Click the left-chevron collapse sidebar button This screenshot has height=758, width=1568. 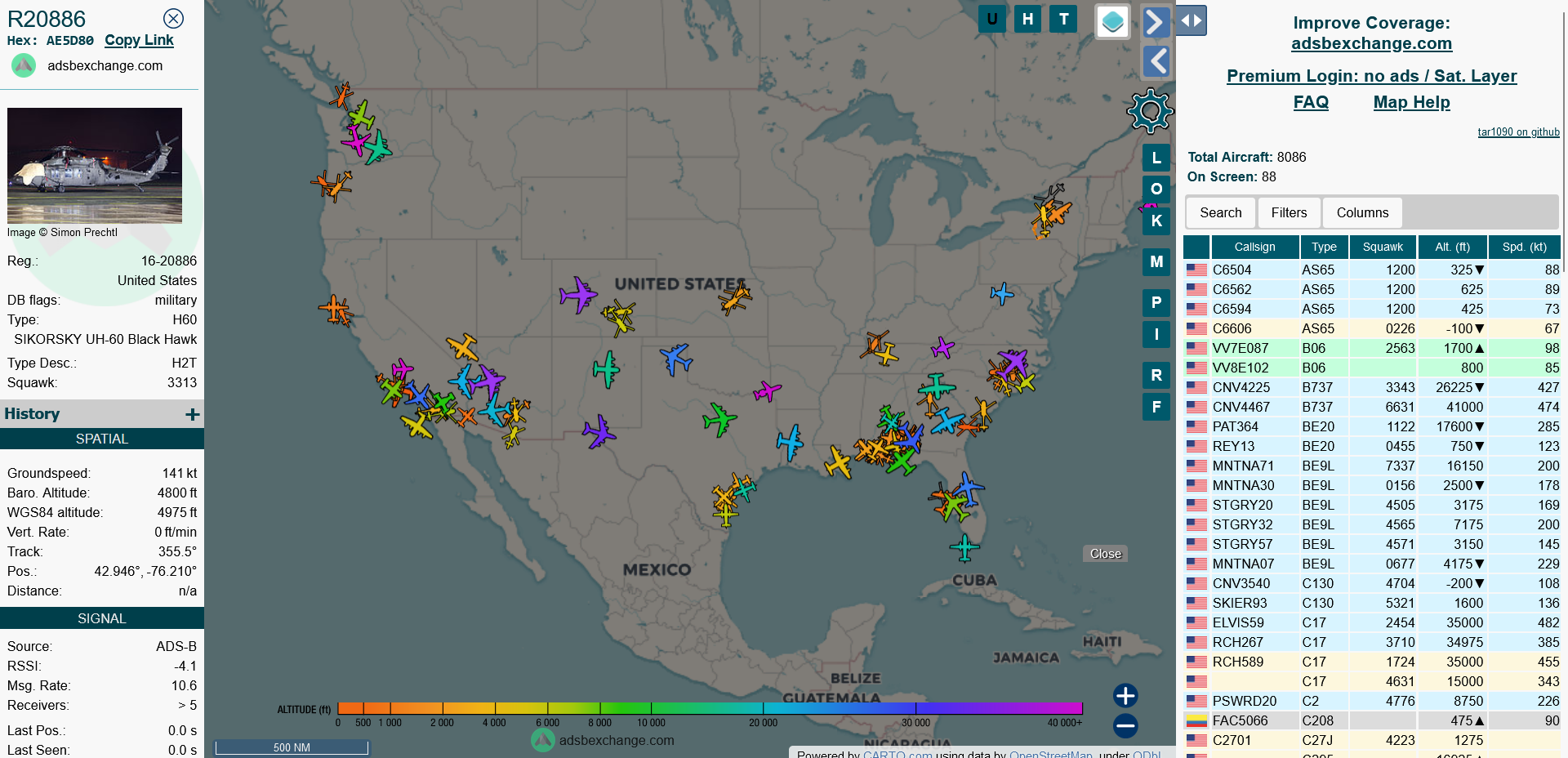pyautogui.click(x=1156, y=61)
